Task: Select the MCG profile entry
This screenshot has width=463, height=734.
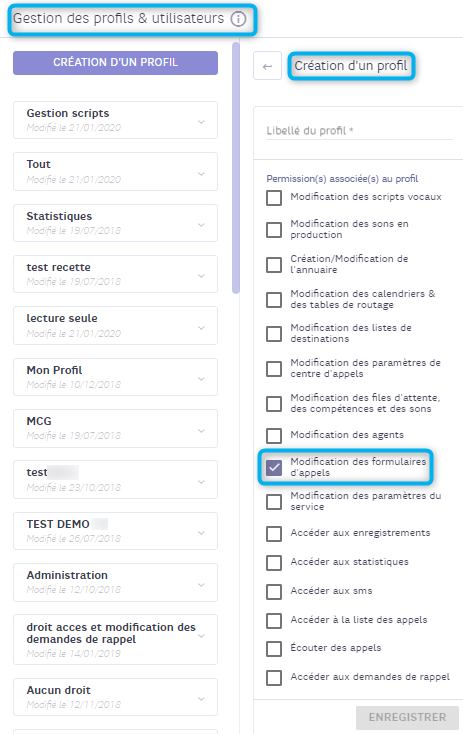Action: (x=115, y=428)
